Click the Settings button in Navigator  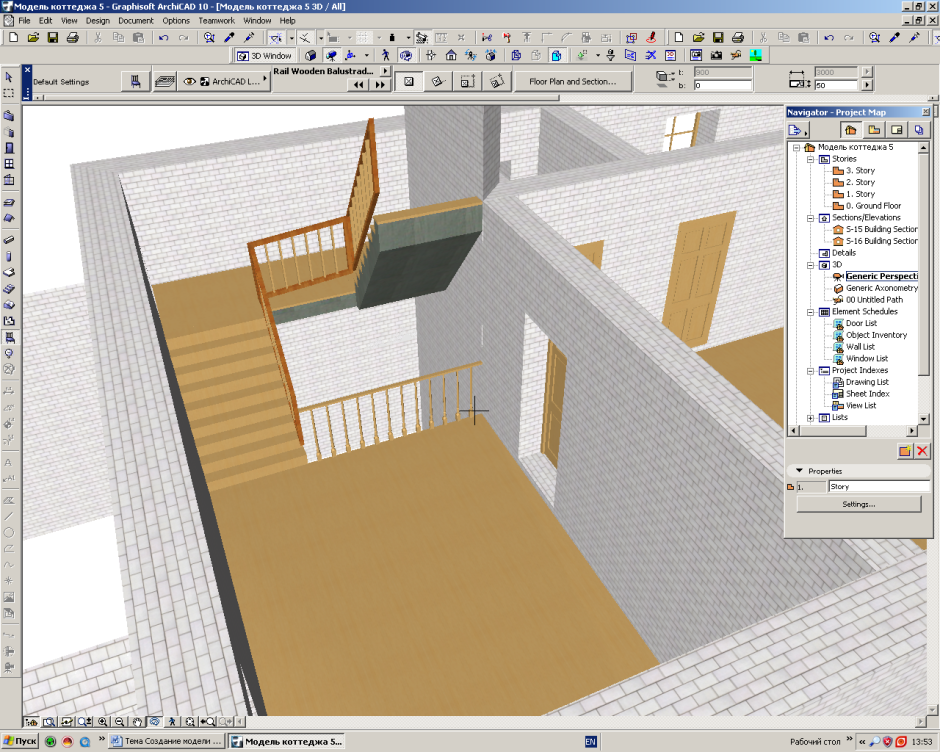[858, 504]
